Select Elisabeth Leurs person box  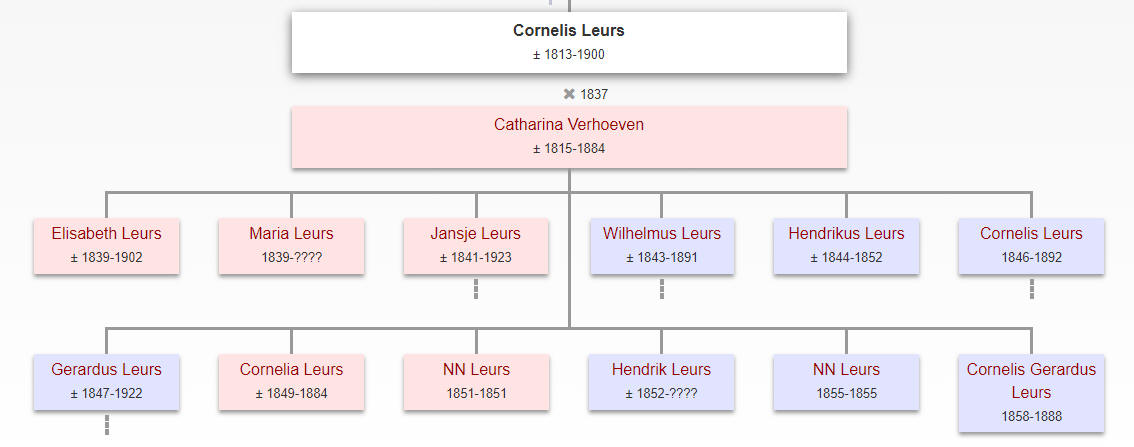(x=106, y=246)
